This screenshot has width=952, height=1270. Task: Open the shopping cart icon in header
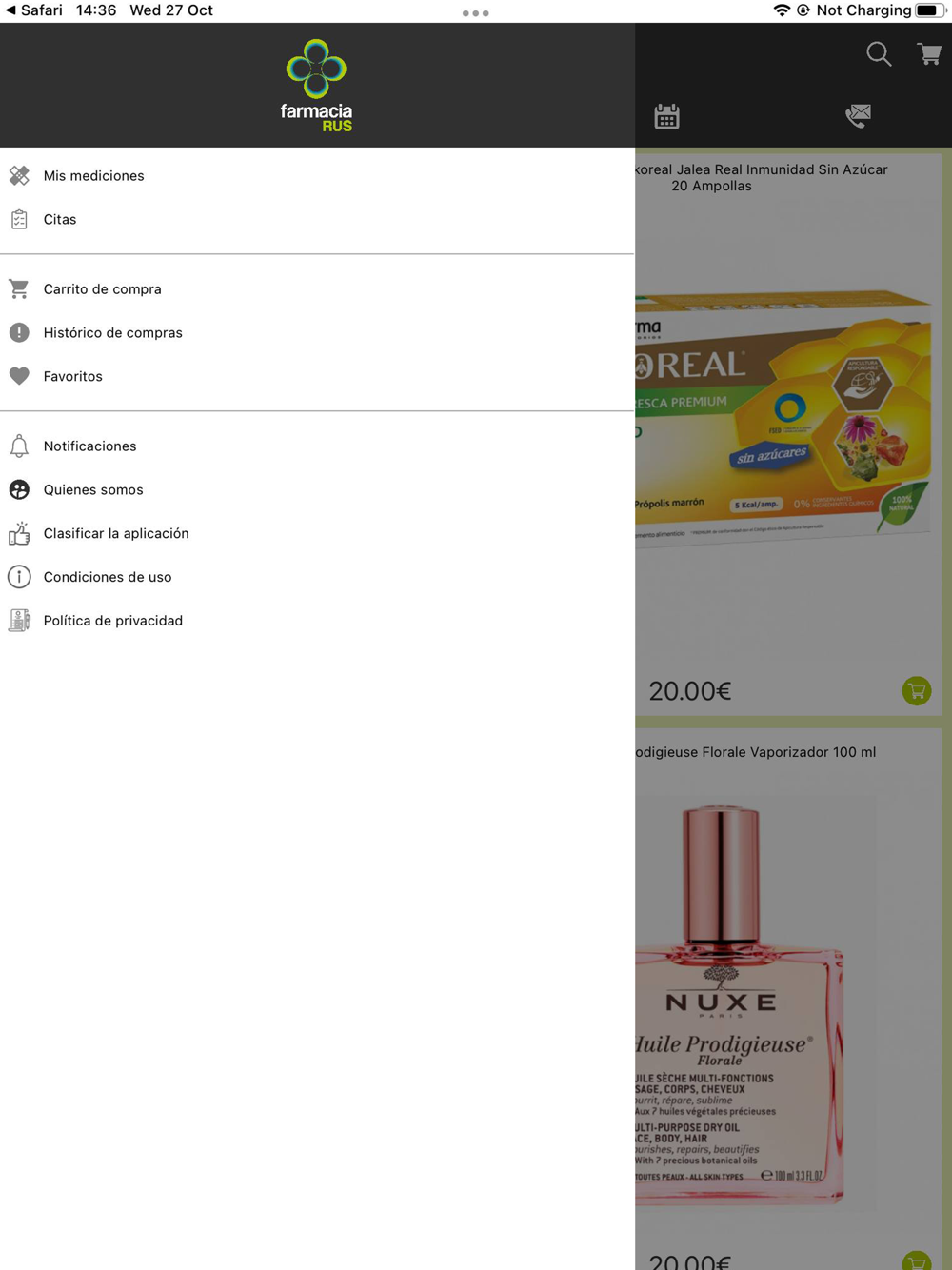[930, 54]
